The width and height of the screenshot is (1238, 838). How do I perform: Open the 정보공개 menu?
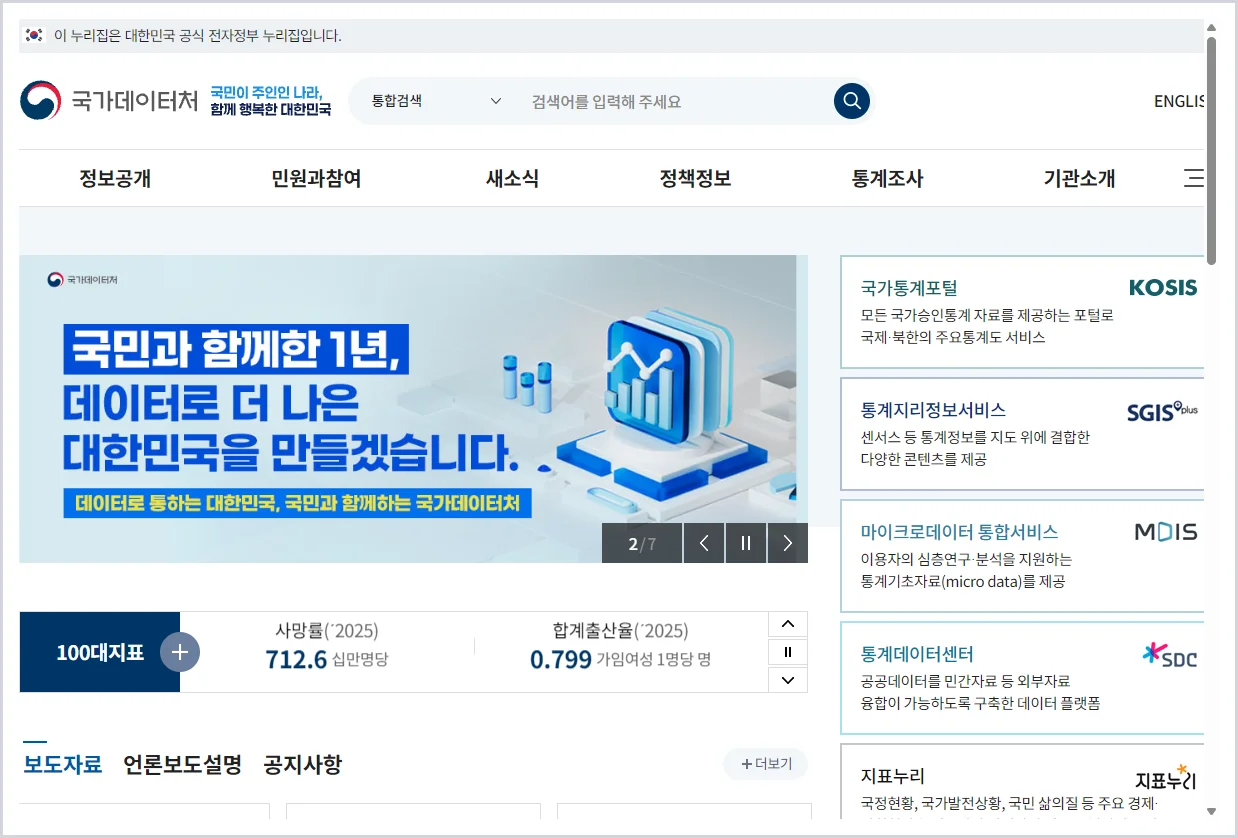(115, 179)
